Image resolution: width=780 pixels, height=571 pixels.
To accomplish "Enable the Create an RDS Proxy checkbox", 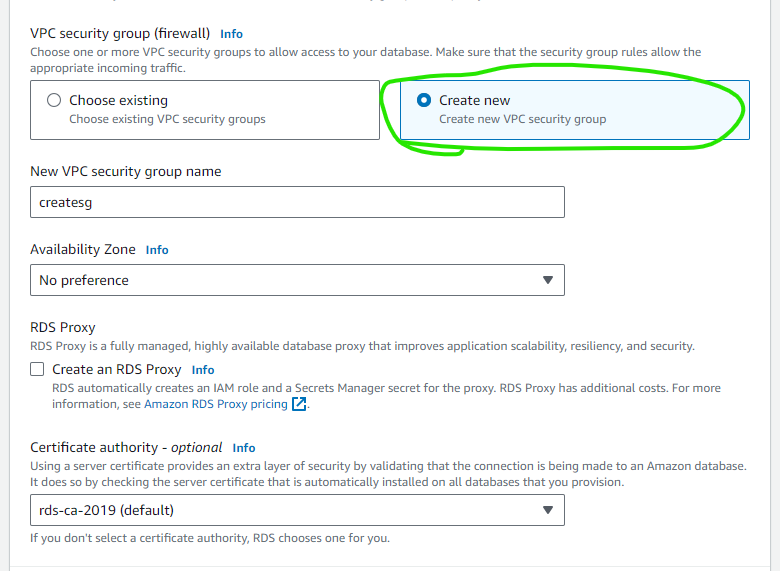I will pos(37,369).
